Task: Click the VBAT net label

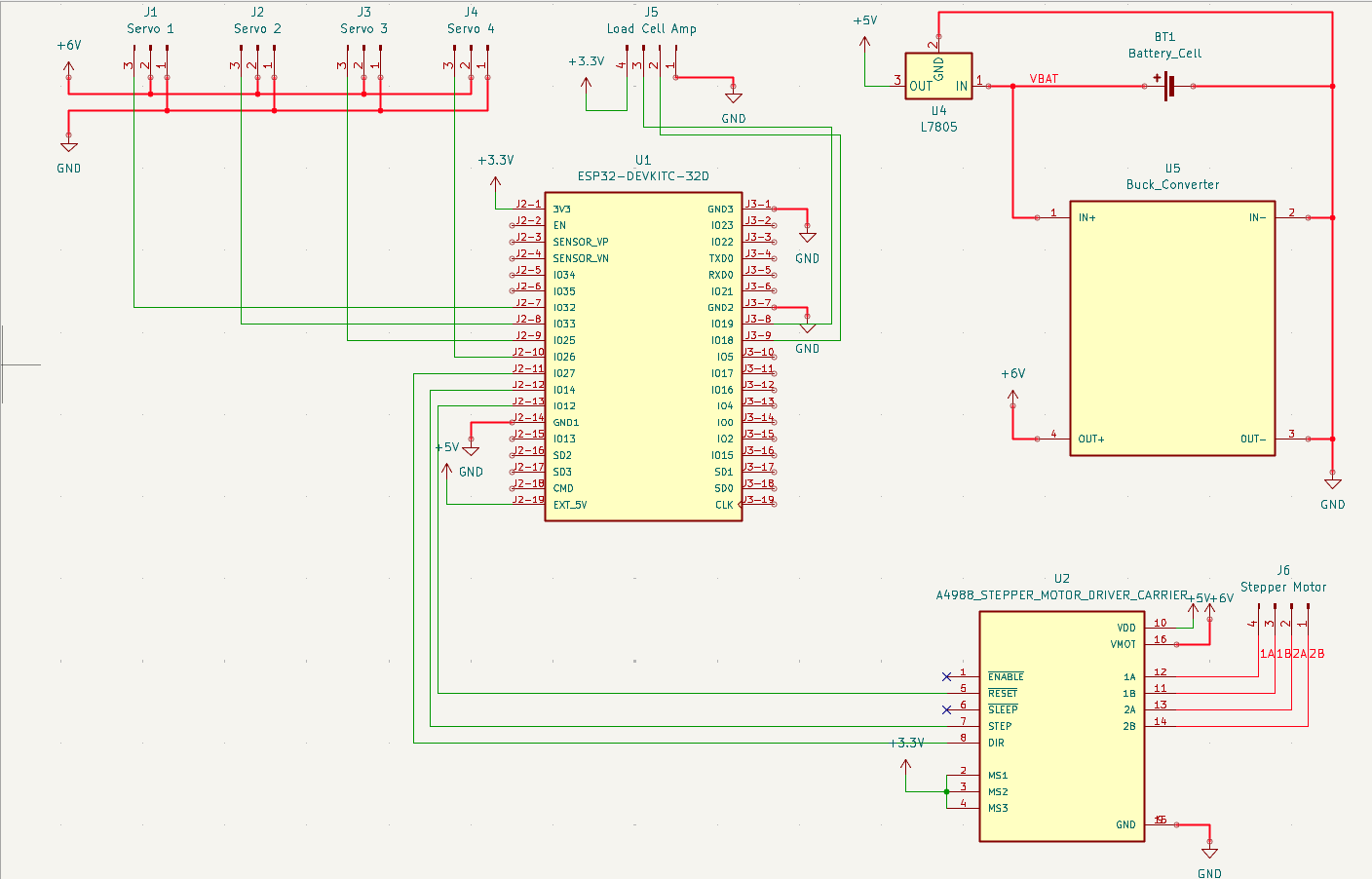Action: tap(1044, 79)
